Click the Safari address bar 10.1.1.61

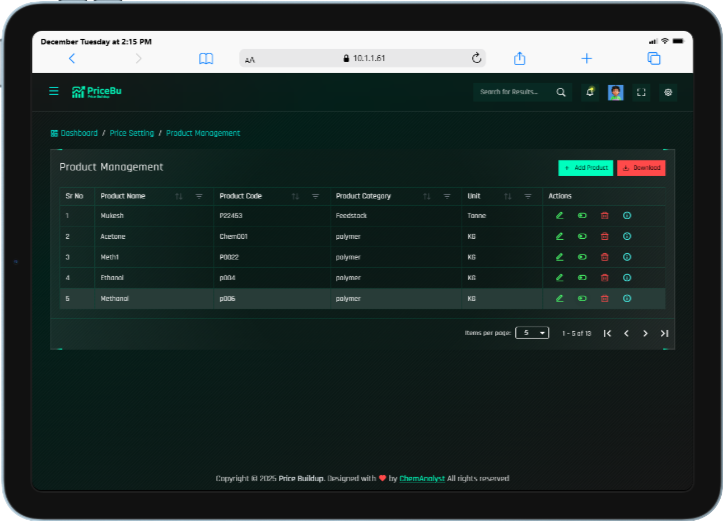point(362,58)
